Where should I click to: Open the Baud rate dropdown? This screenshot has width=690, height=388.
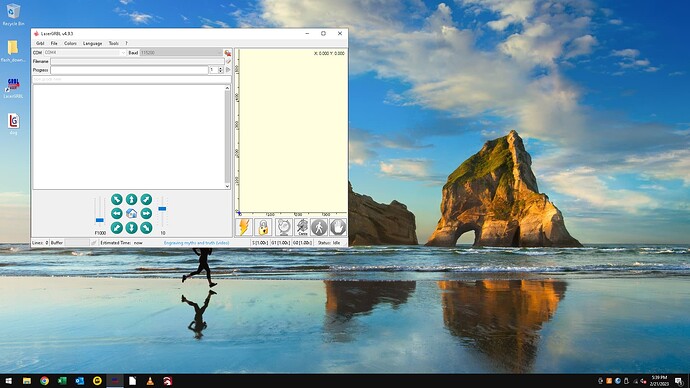point(181,52)
